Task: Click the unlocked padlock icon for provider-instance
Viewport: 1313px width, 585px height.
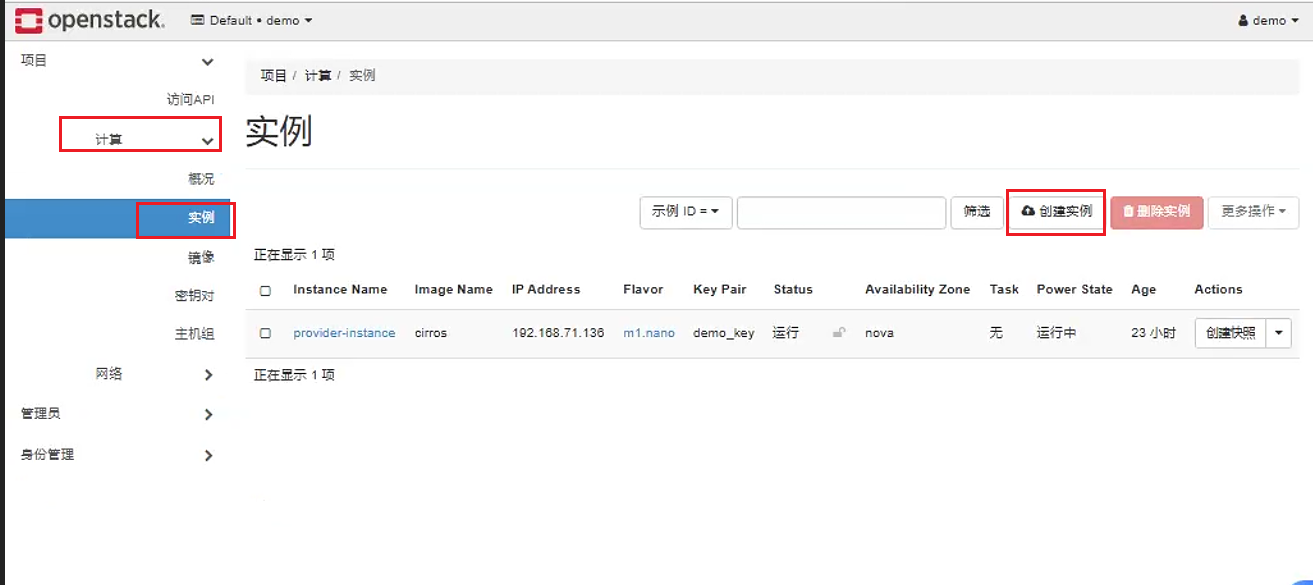Action: [x=839, y=333]
